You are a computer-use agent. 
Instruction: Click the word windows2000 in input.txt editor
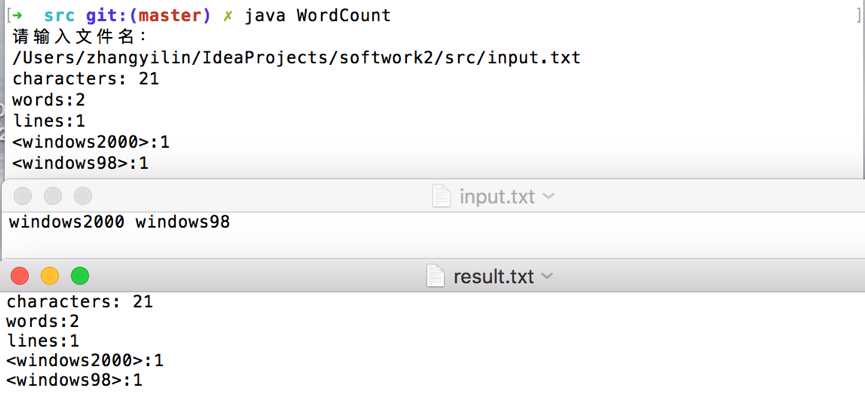click(66, 222)
